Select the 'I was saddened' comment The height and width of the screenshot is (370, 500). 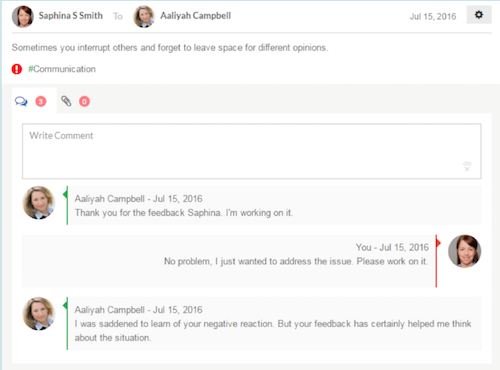tap(274, 323)
